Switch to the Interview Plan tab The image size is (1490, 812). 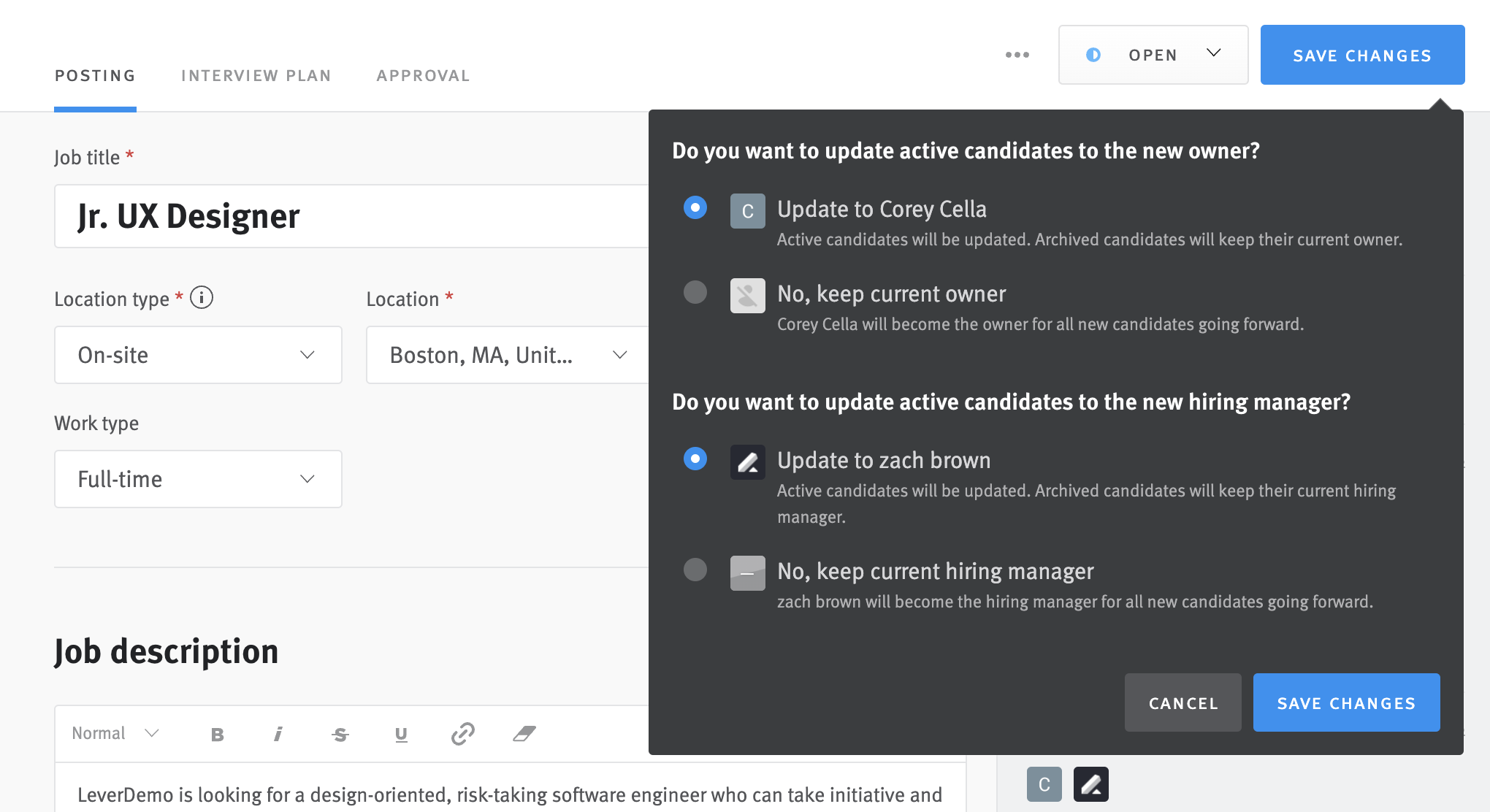tap(256, 76)
